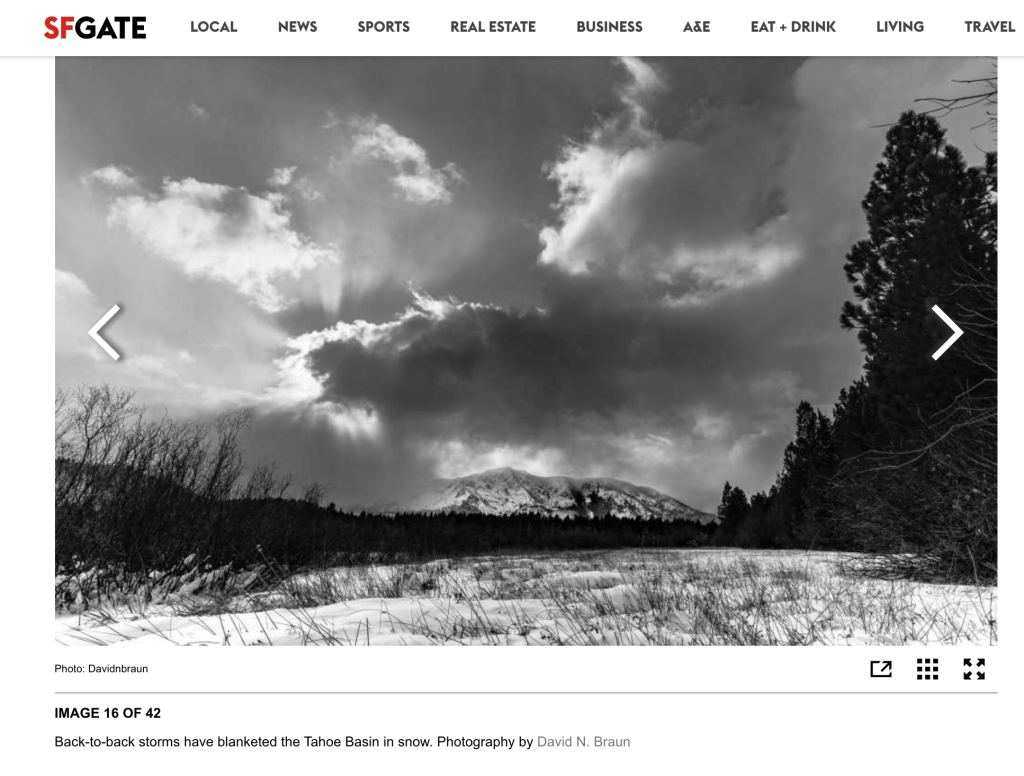This screenshot has height=776, width=1024.
Task: Open the share/pop-out icon
Action: (x=881, y=669)
